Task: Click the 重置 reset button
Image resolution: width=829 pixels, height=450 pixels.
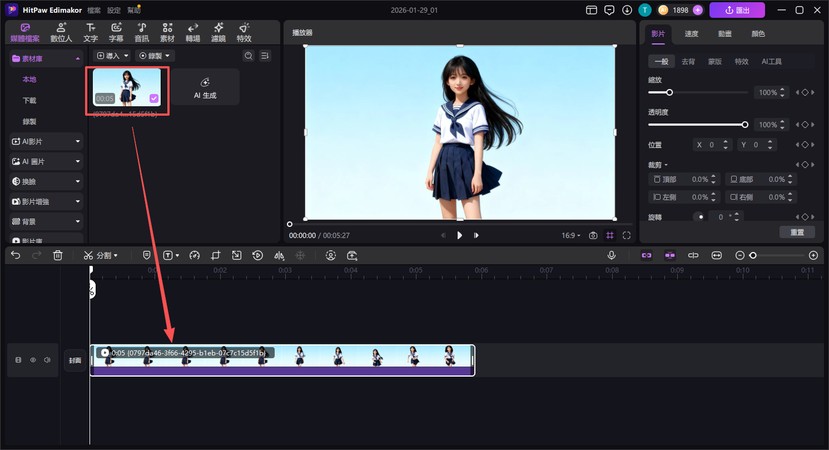Action: 797,232
